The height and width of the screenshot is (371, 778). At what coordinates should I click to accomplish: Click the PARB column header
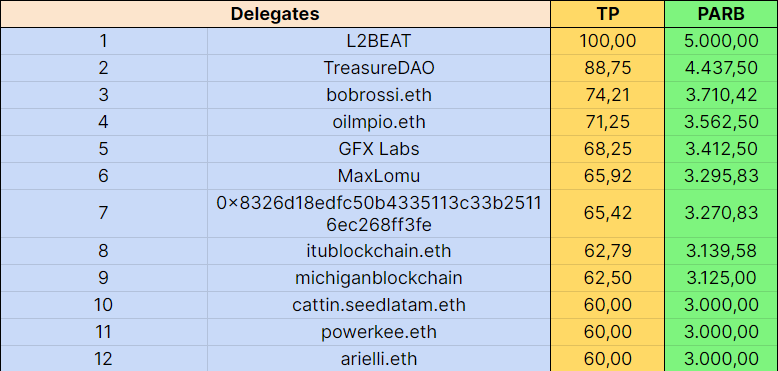pos(721,14)
